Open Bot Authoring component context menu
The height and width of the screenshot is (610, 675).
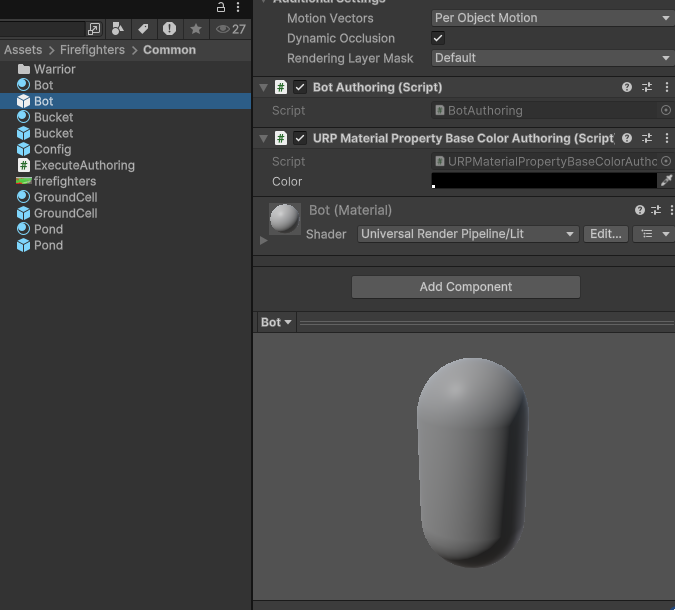pos(667,87)
